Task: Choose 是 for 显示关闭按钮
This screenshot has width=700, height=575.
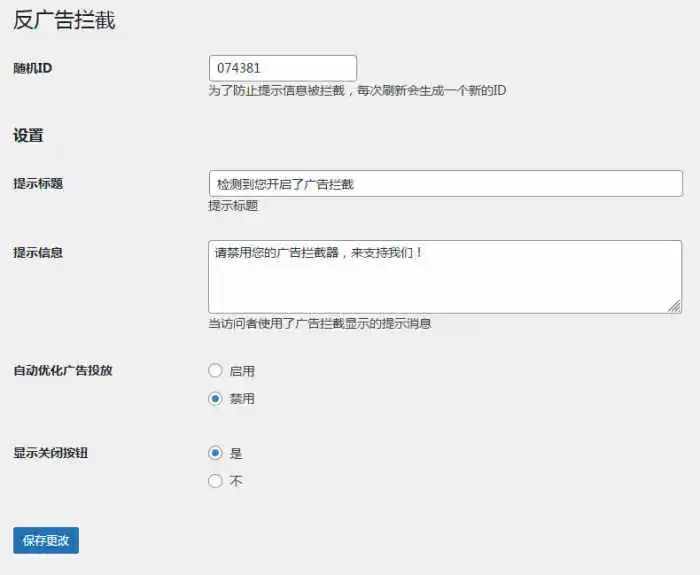Action: click(215, 453)
